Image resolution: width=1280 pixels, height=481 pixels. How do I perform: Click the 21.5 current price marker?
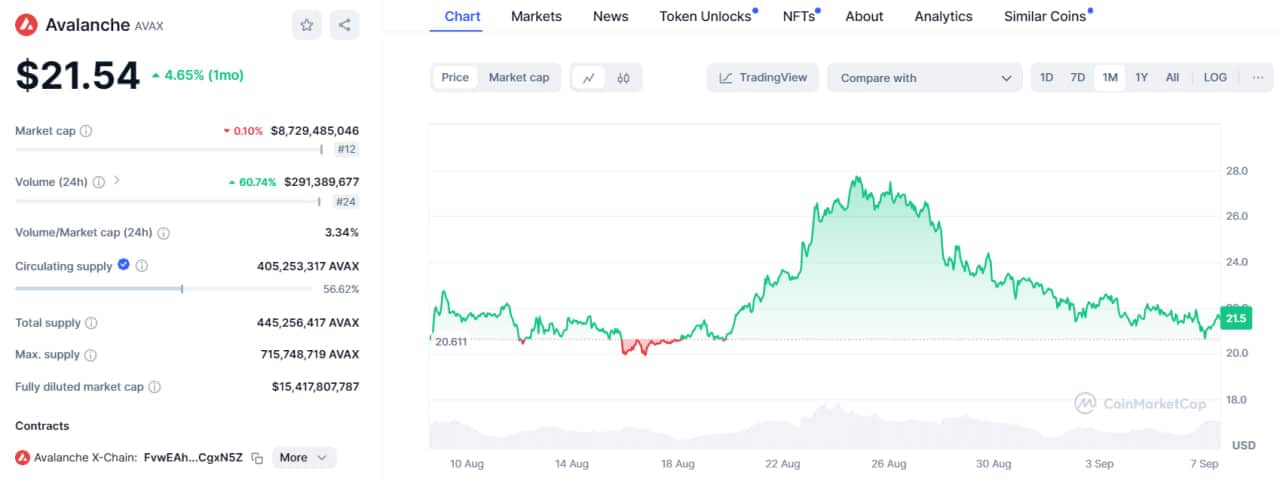[1237, 319]
